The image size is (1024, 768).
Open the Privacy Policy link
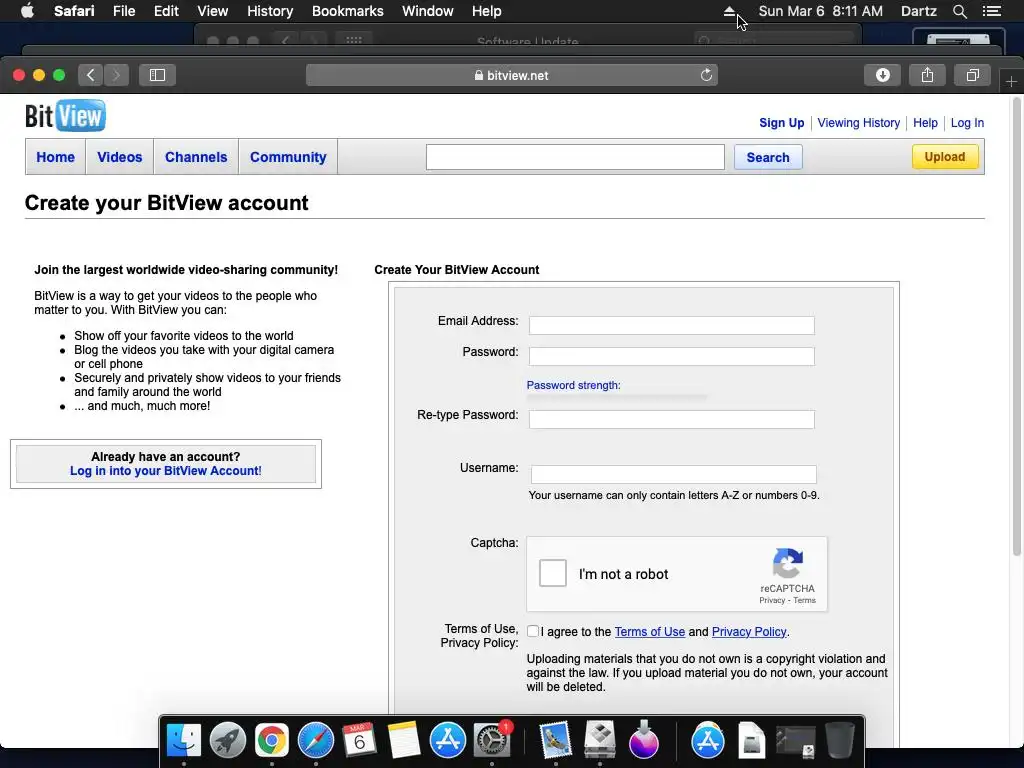coord(748,632)
